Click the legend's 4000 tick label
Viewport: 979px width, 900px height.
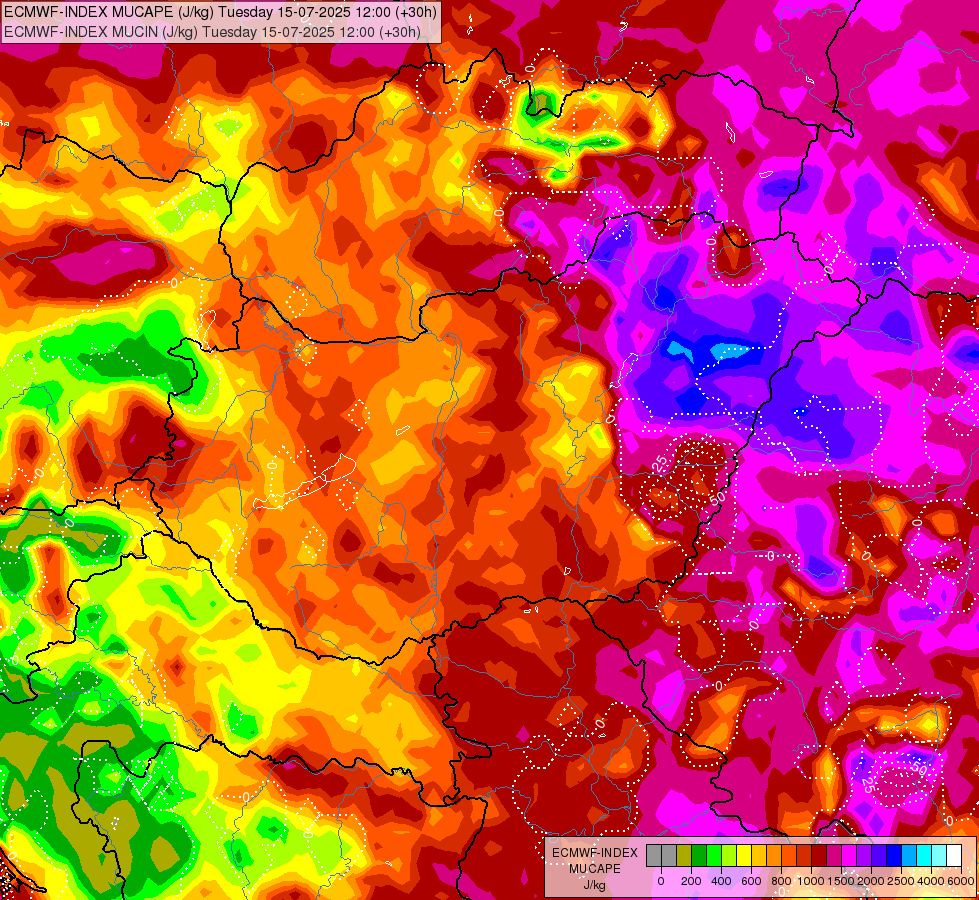pos(931,881)
